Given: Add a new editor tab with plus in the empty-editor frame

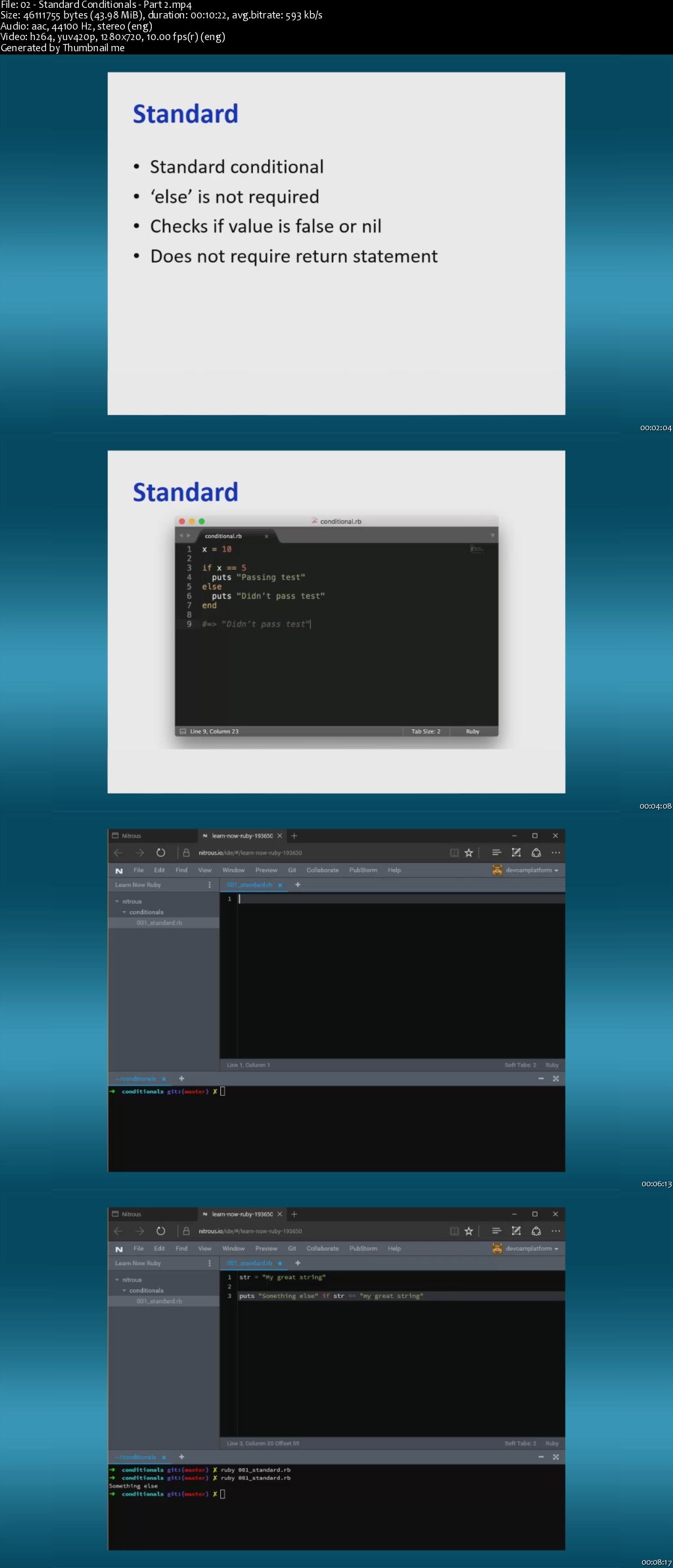Looking at the screenshot, I should (298, 885).
